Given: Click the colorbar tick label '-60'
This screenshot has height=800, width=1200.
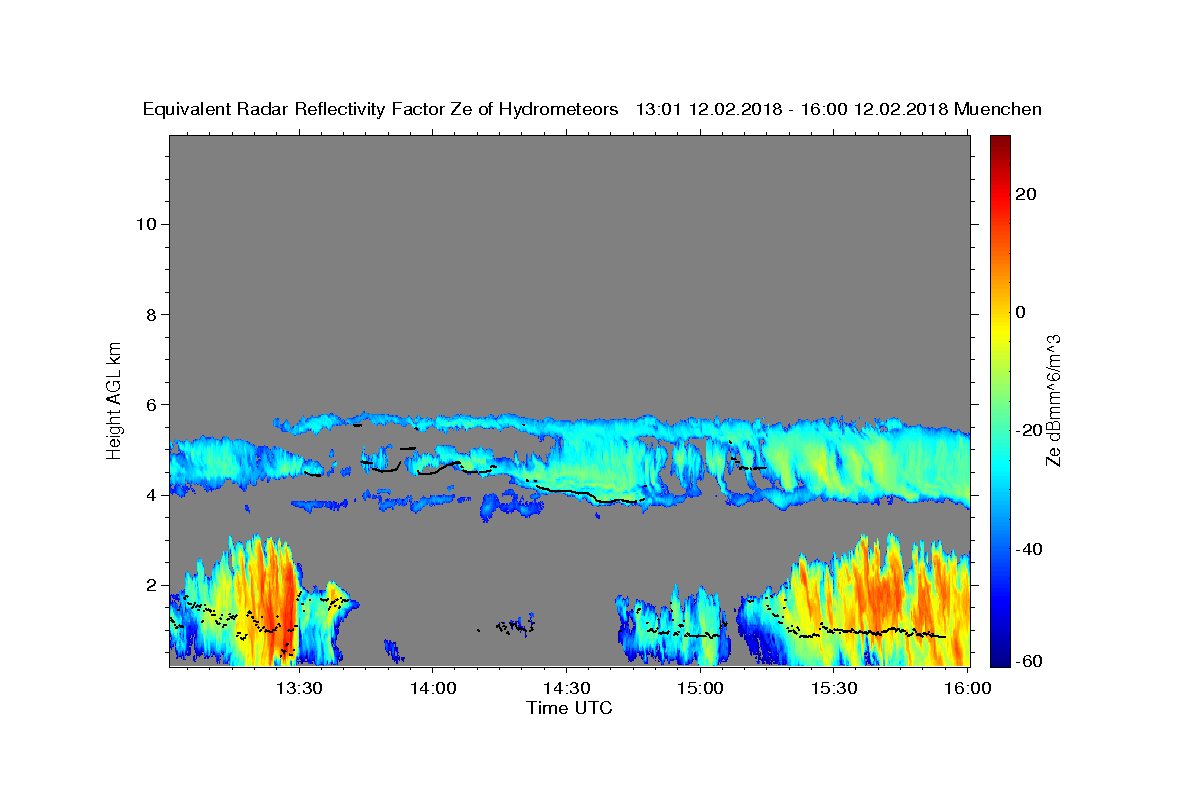Looking at the screenshot, I should [x=1029, y=660].
